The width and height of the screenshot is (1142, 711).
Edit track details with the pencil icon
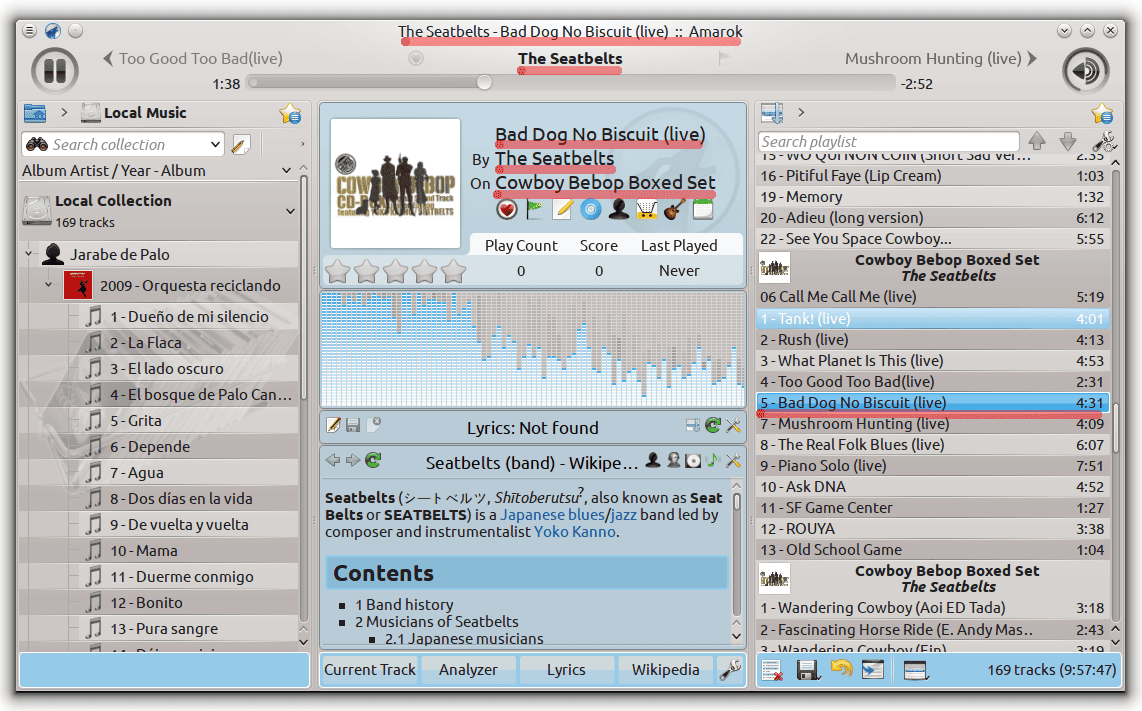pyautogui.click(x=562, y=210)
